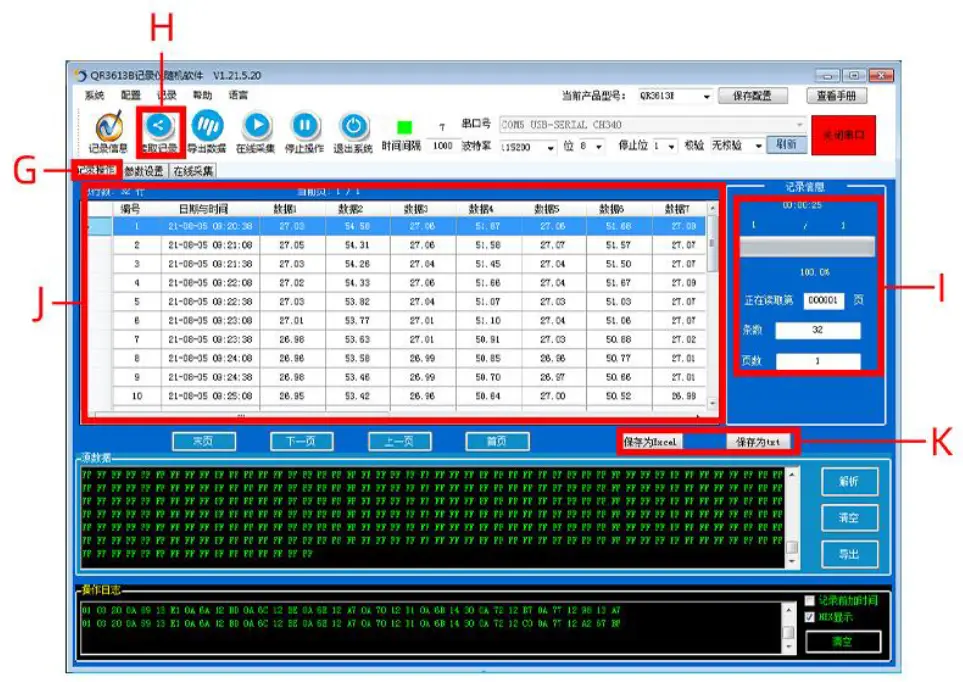Click cell 54.31 in row 2

pyautogui.click(x=357, y=245)
